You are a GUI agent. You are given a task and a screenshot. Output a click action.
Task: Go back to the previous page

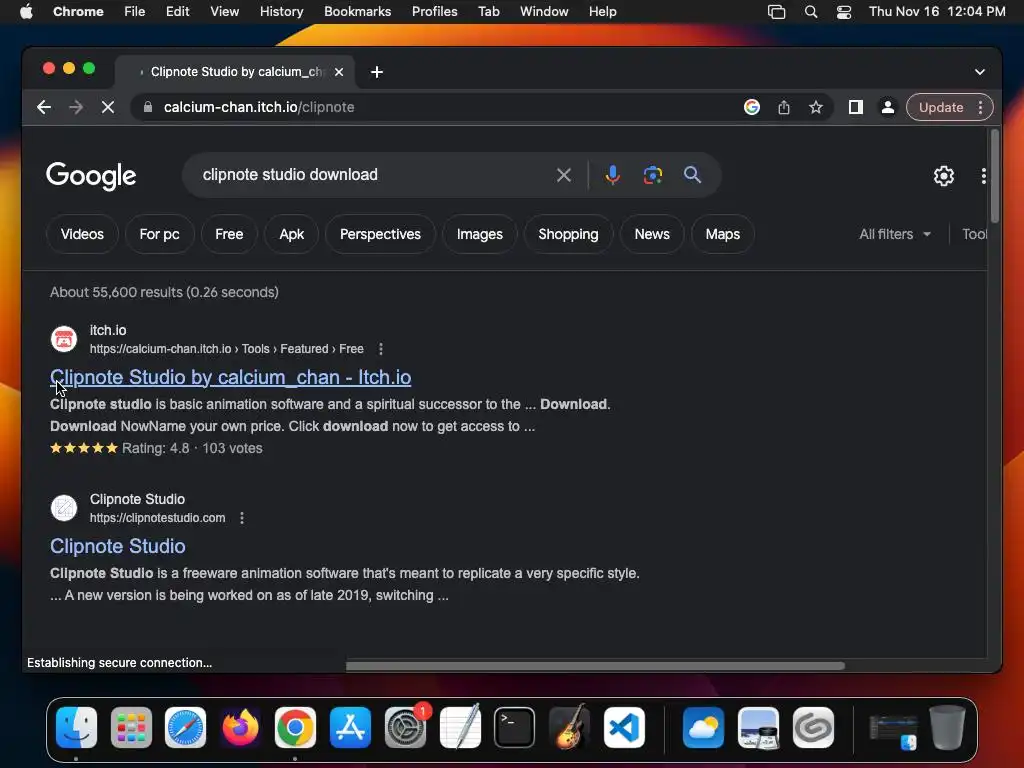pos(44,107)
